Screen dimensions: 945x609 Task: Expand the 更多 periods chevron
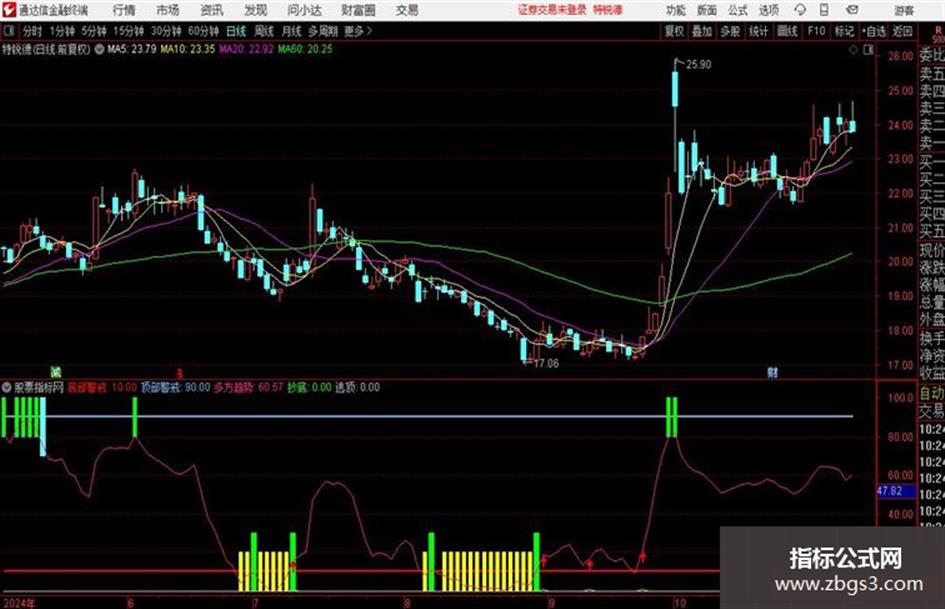(x=359, y=31)
